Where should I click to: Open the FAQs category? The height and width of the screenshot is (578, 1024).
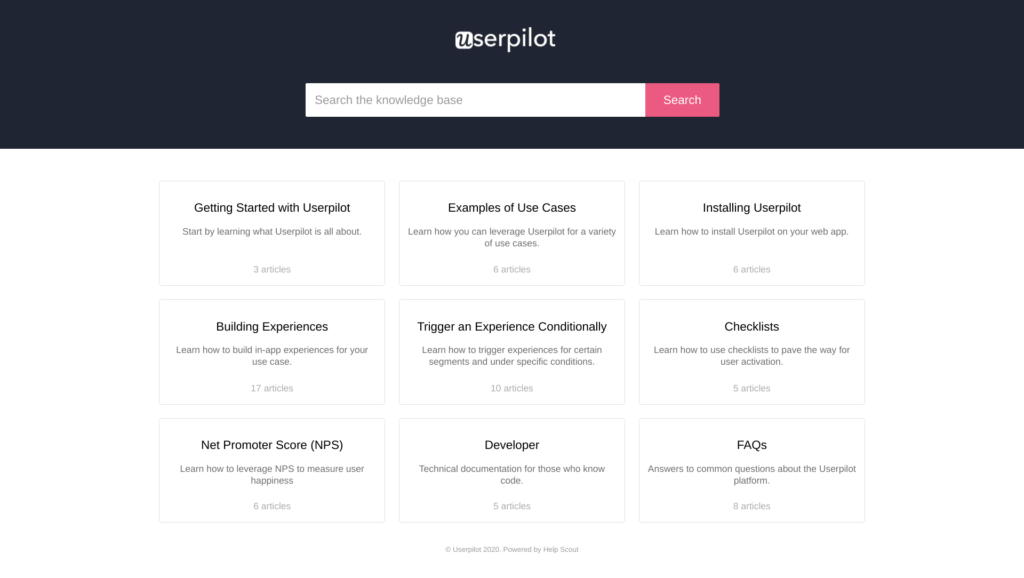point(751,445)
